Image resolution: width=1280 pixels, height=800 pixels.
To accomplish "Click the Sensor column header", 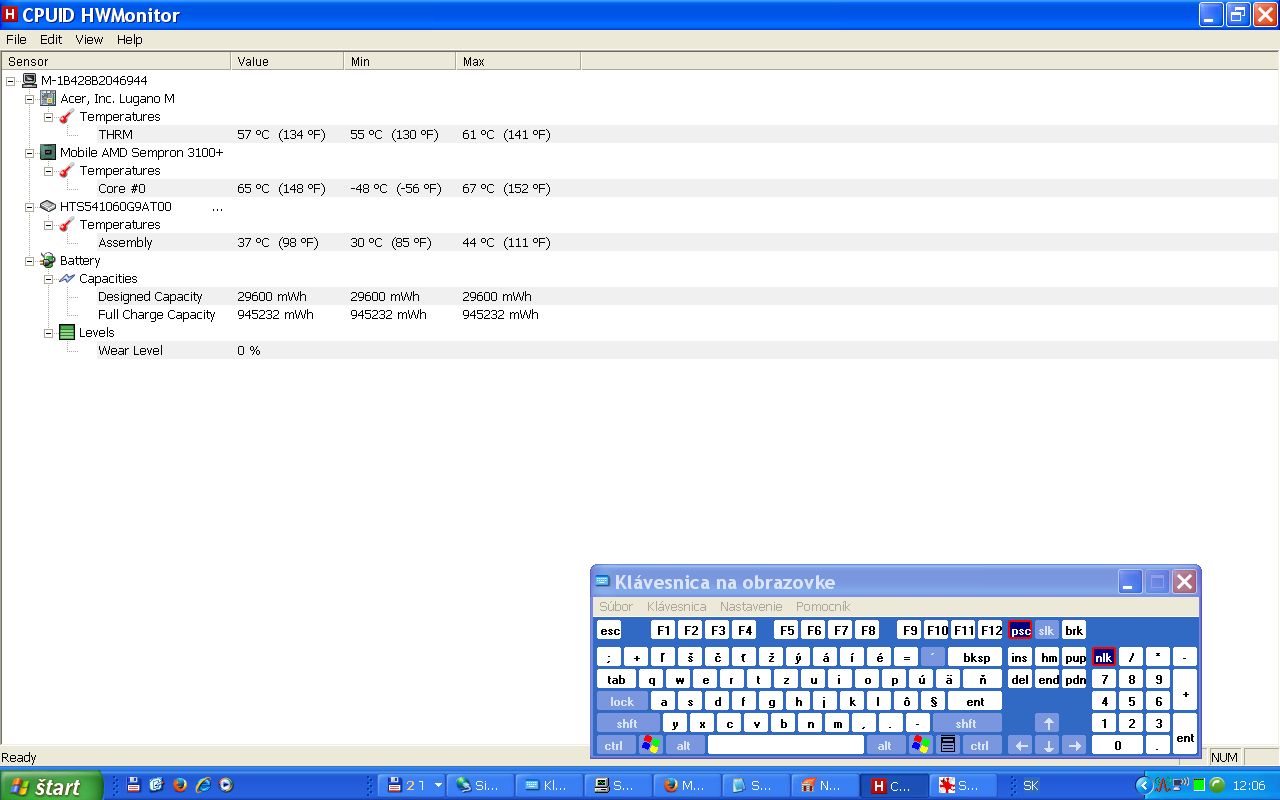I will [115, 61].
